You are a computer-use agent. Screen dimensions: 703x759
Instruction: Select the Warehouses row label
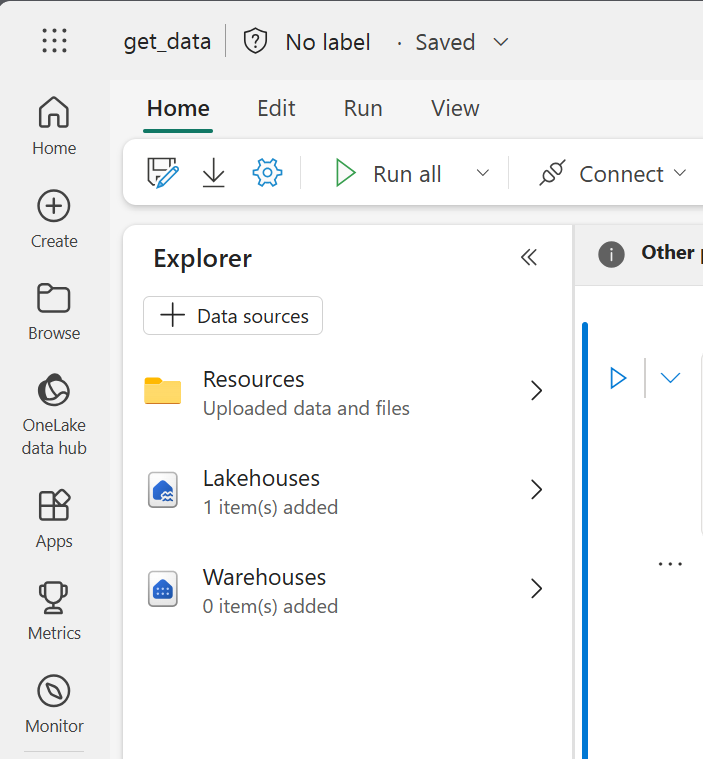(x=264, y=577)
